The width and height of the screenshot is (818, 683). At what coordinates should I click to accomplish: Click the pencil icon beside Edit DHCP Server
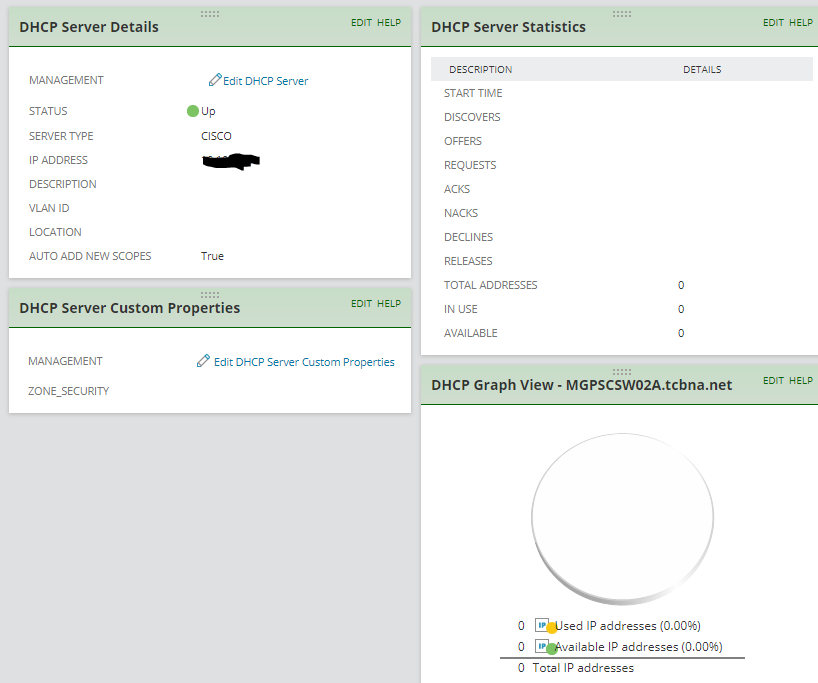215,80
